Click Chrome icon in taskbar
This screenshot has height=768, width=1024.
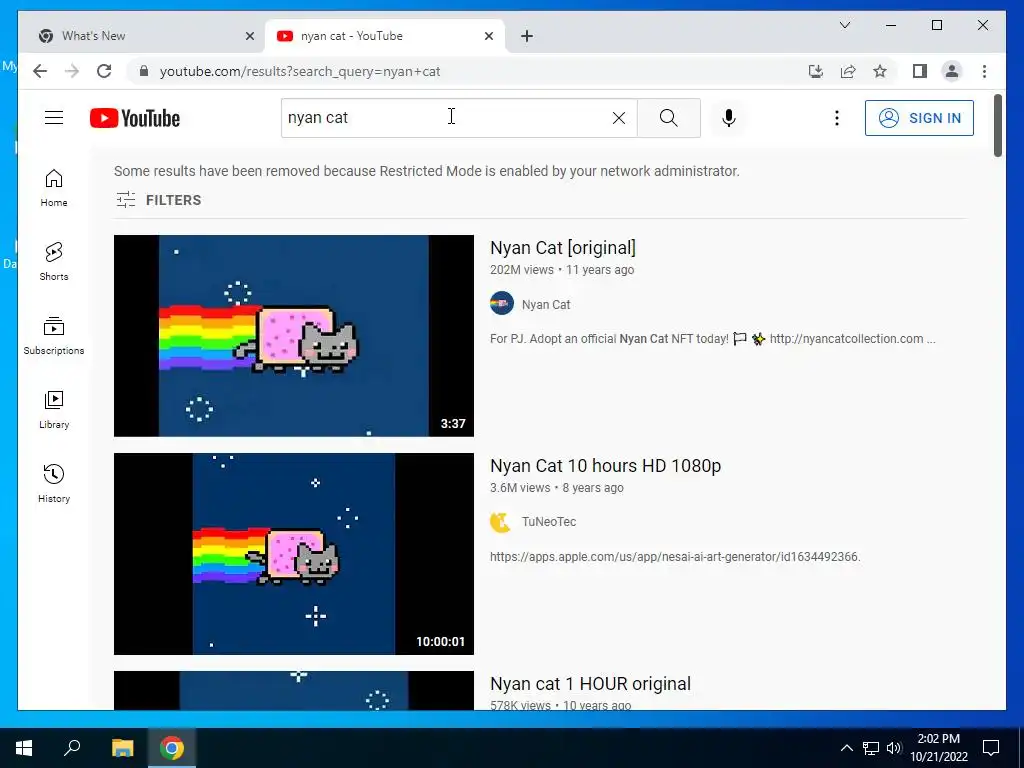coord(172,748)
